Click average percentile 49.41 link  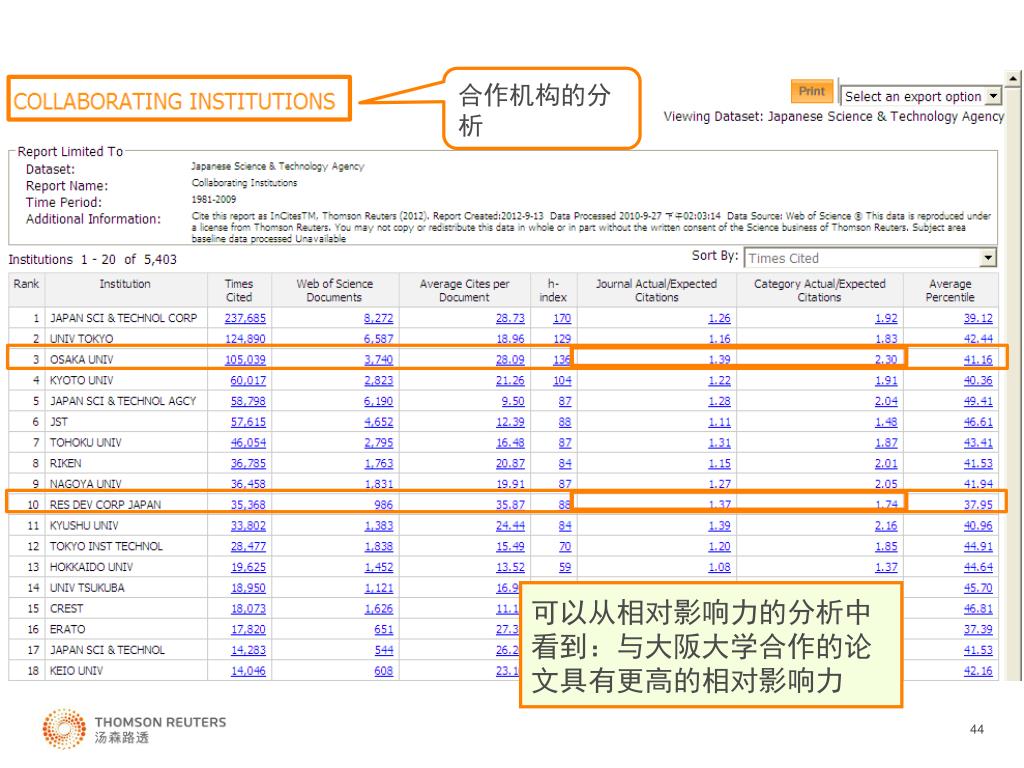pos(978,401)
